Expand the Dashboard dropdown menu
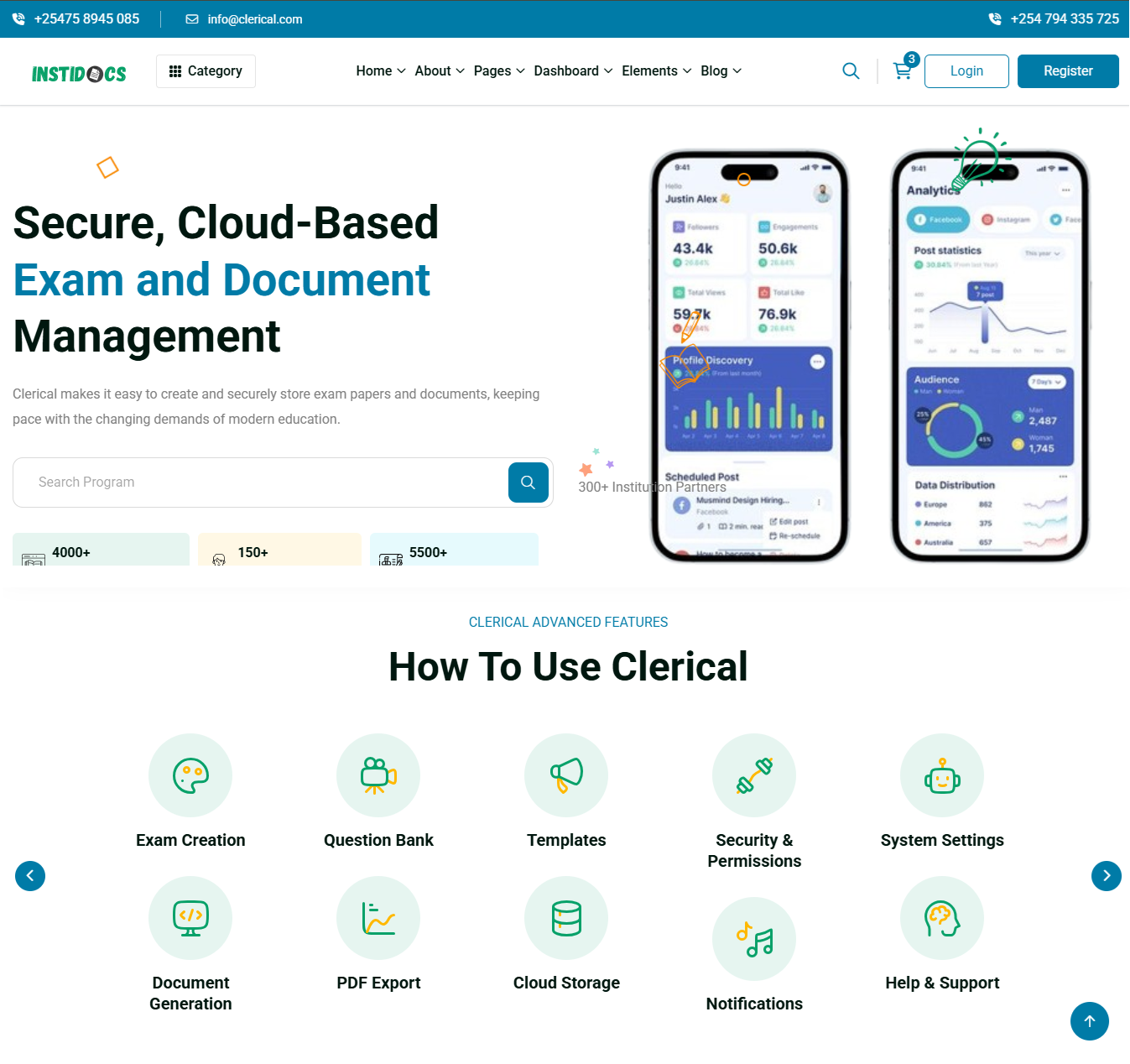Image resolution: width=1130 pixels, height=1064 pixels. (573, 71)
